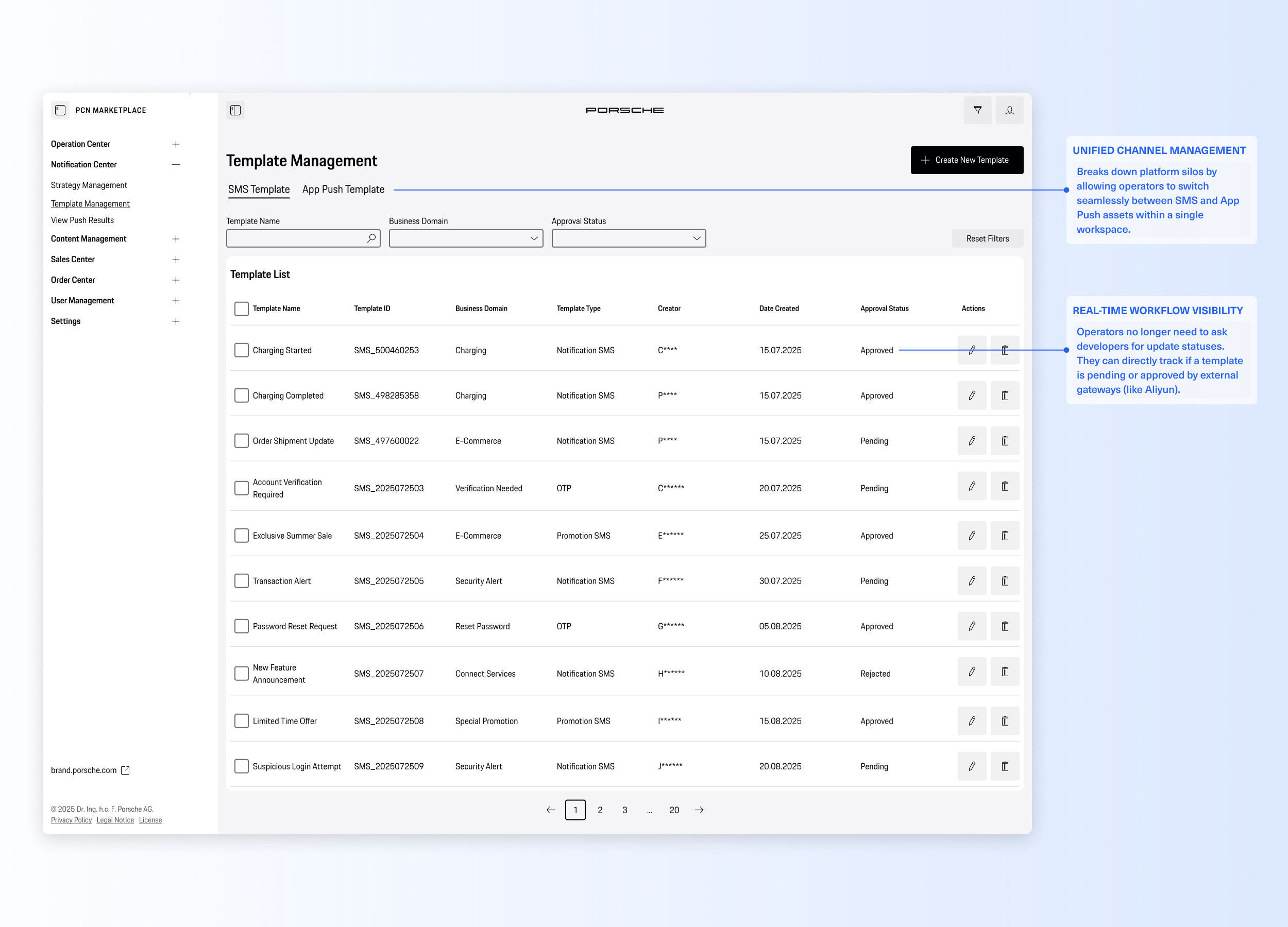1288x927 pixels.
Task: Open the Business Domain dropdown
Action: point(466,238)
